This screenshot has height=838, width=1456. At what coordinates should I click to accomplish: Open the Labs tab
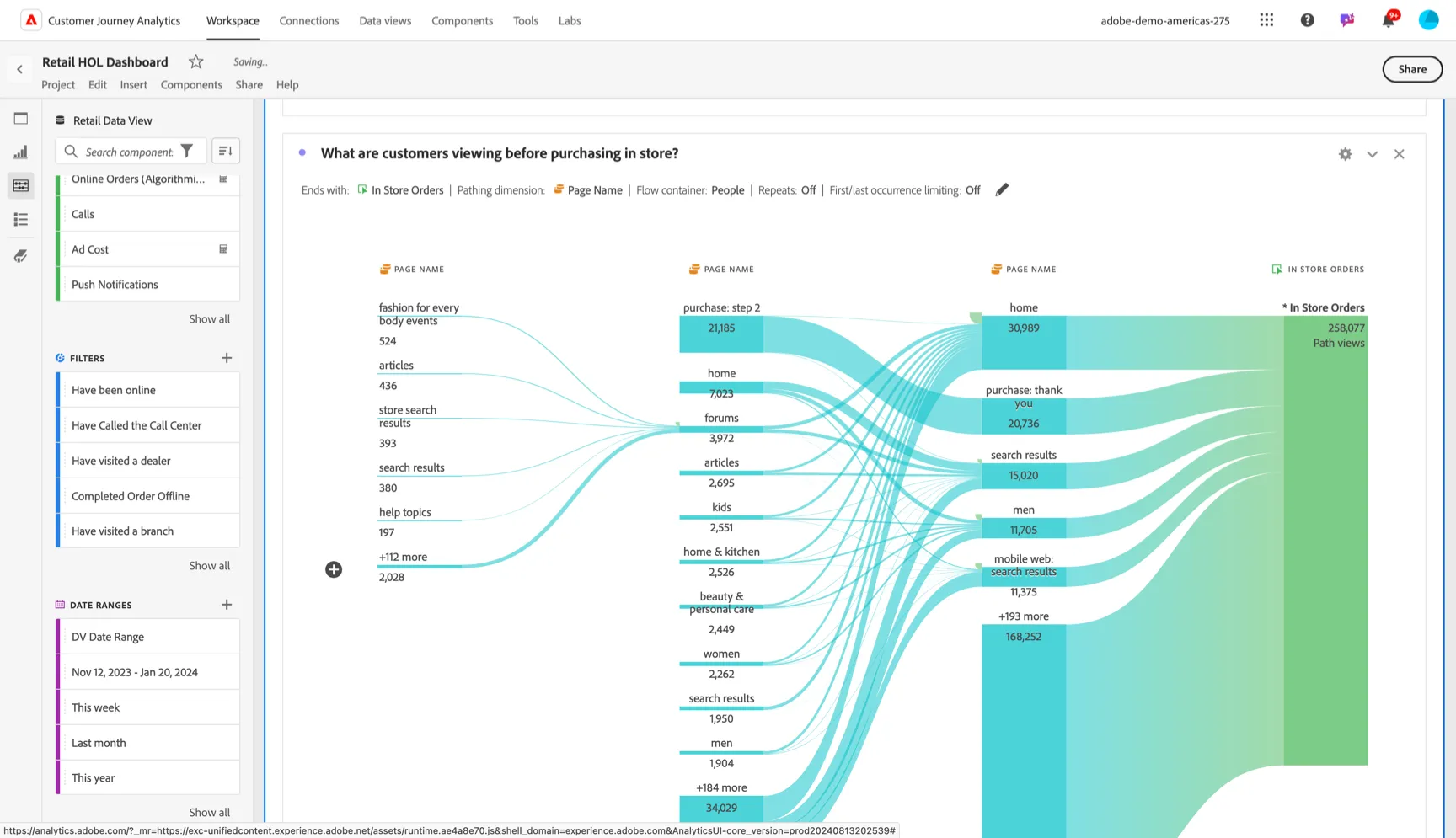point(570,20)
